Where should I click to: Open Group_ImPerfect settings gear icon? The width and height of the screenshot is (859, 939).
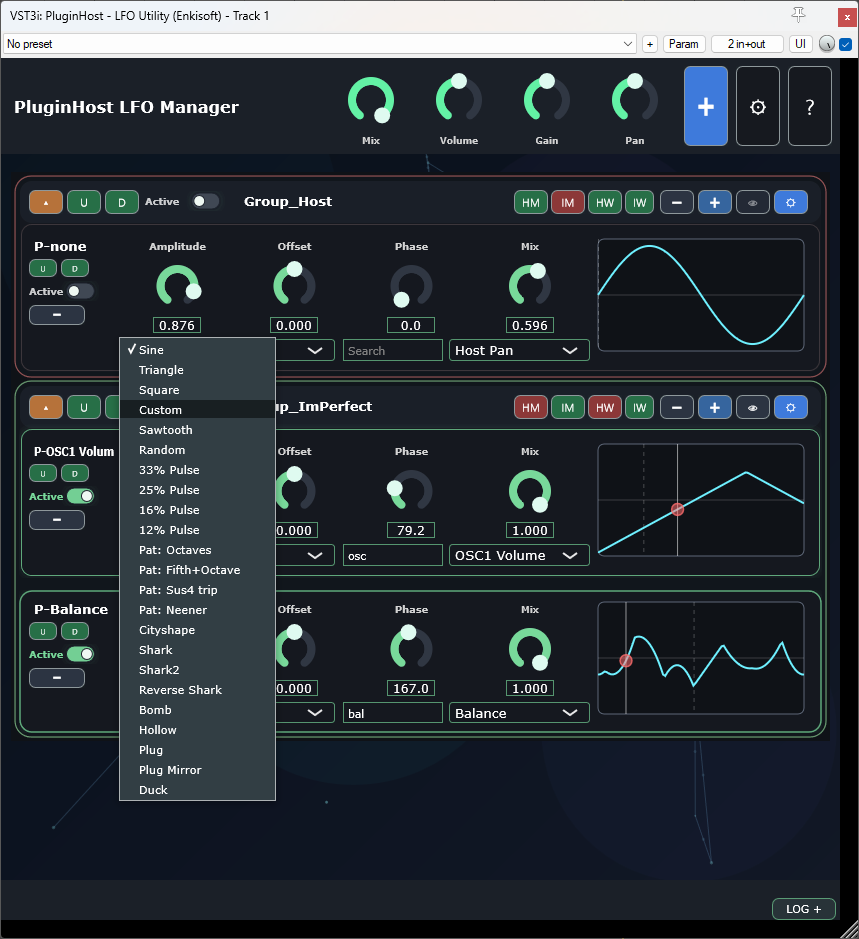(x=791, y=408)
